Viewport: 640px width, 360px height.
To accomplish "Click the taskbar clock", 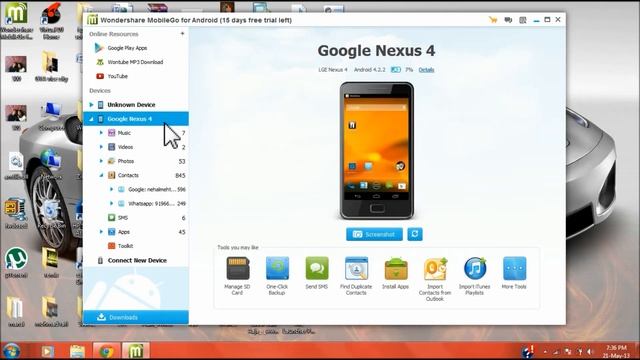I will pos(616,351).
